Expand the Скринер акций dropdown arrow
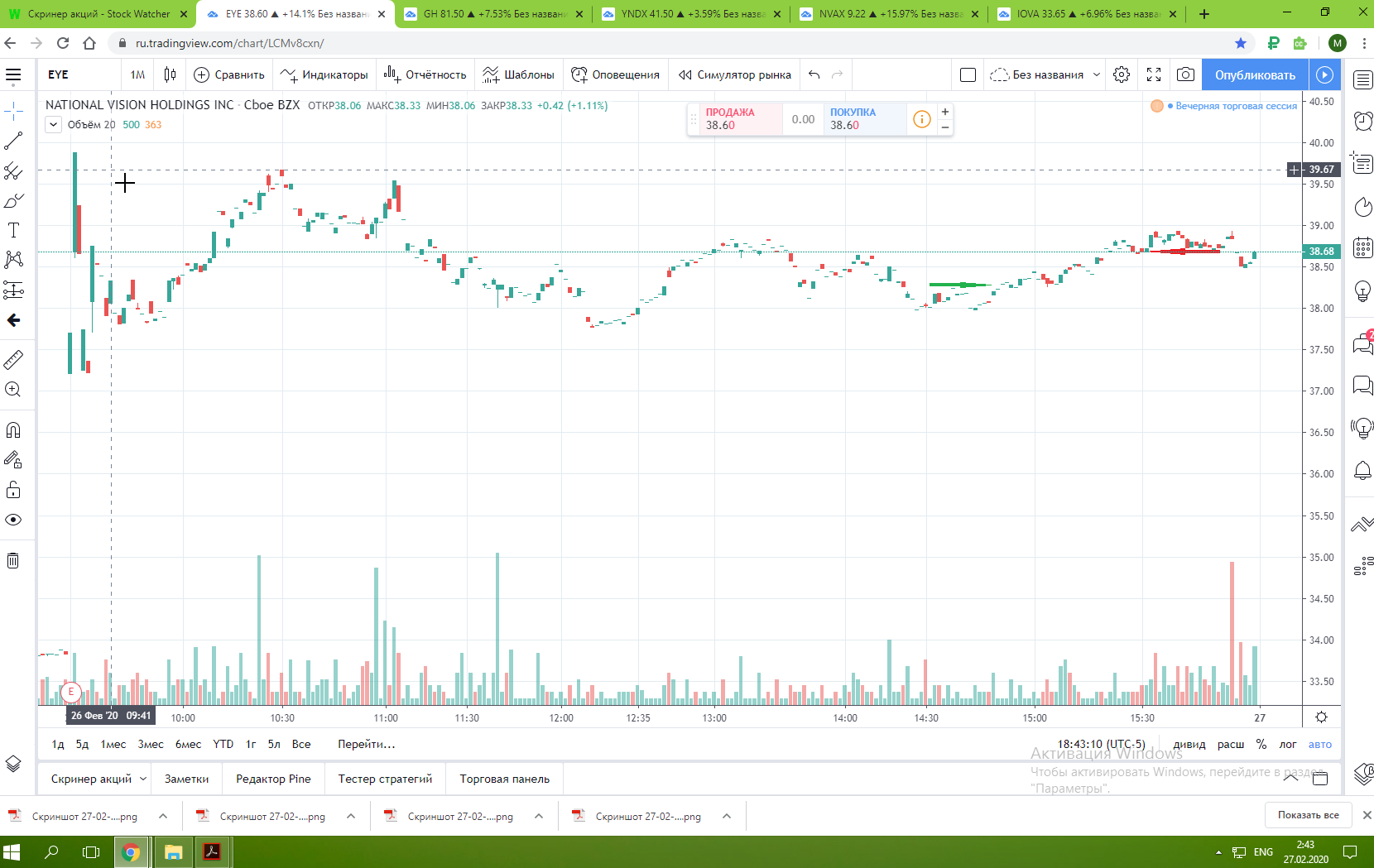 [x=143, y=779]
